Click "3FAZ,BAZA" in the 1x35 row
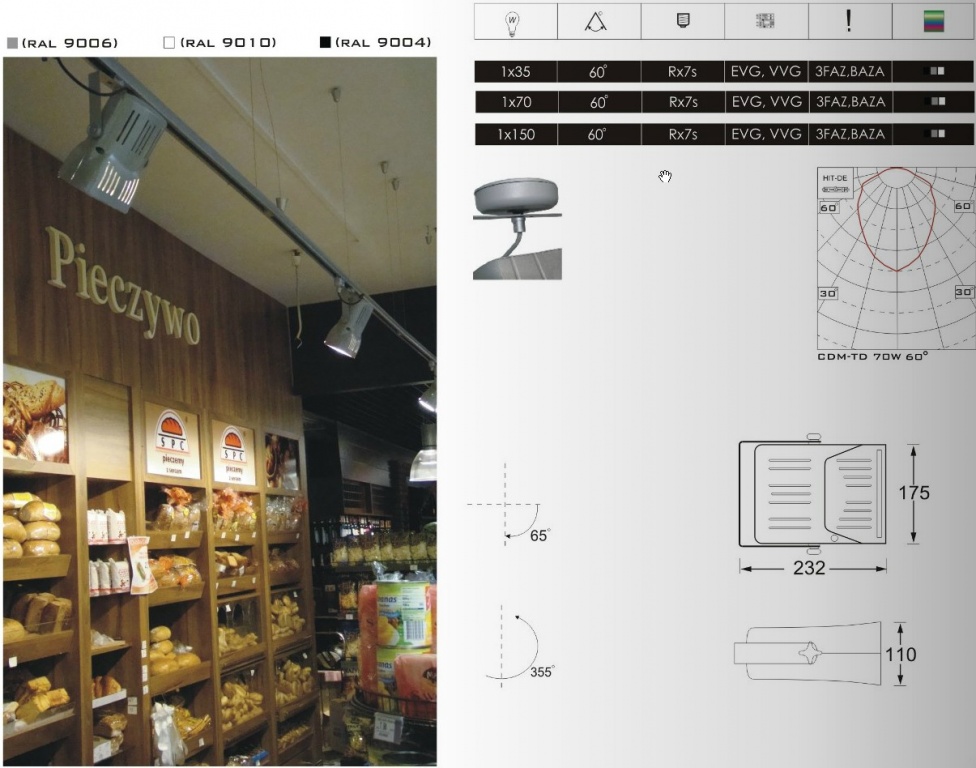The height and width of the screenshot is (768, 976). 850,72
